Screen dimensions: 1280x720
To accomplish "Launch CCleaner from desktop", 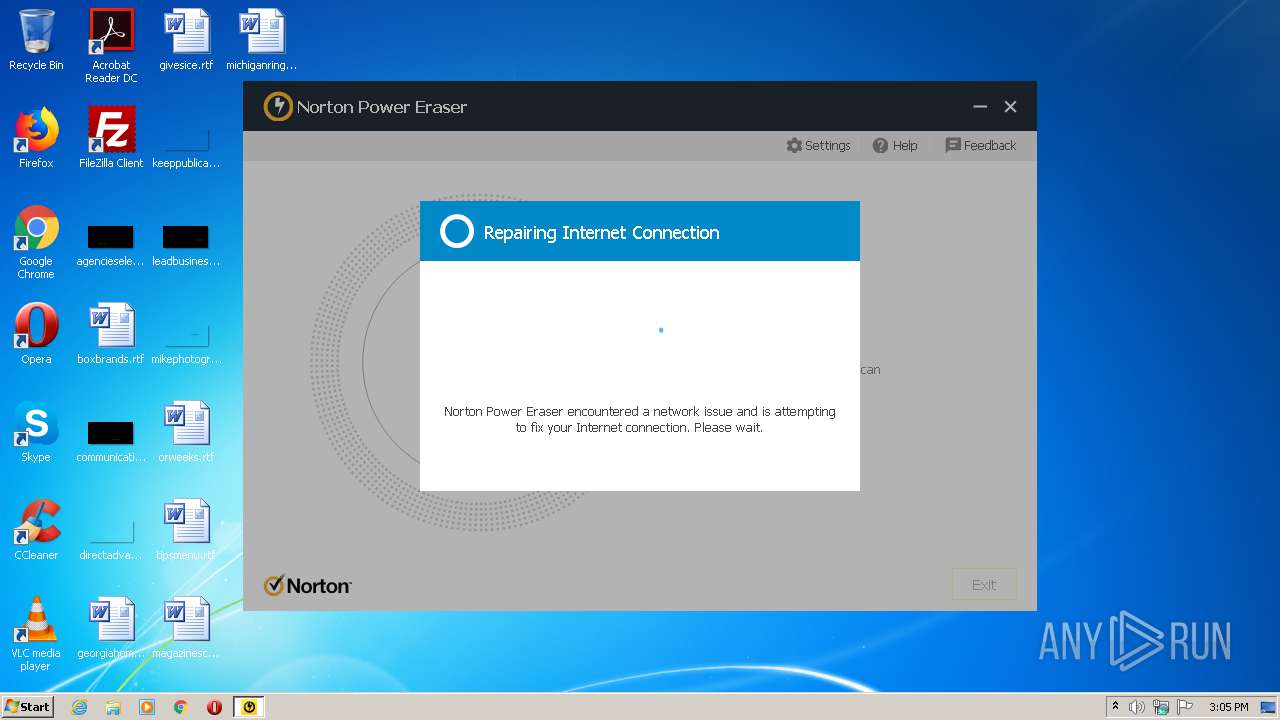I will click(36, 530).
